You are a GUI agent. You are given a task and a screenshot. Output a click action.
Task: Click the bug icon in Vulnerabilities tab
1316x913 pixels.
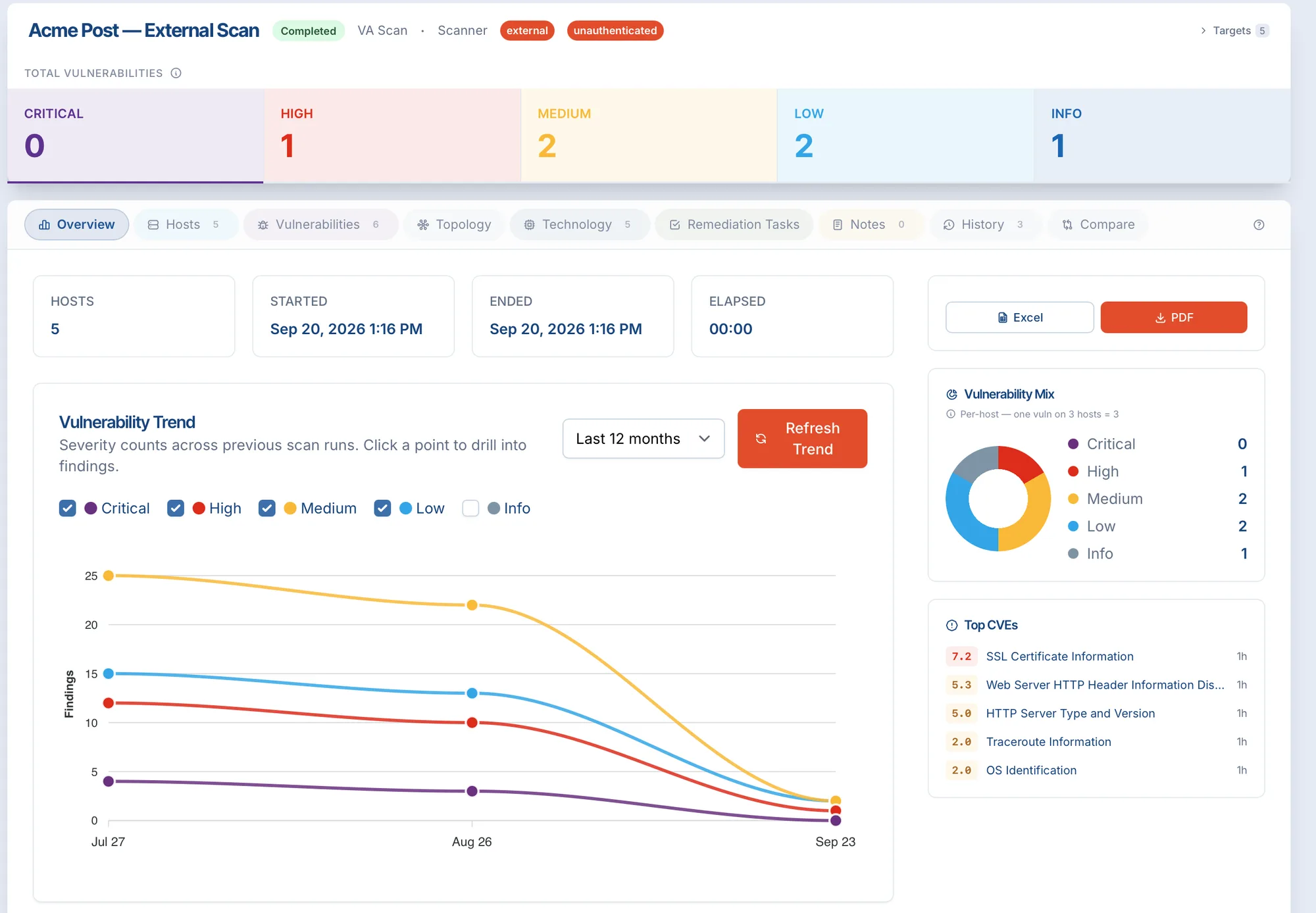[x=263, y=225]
